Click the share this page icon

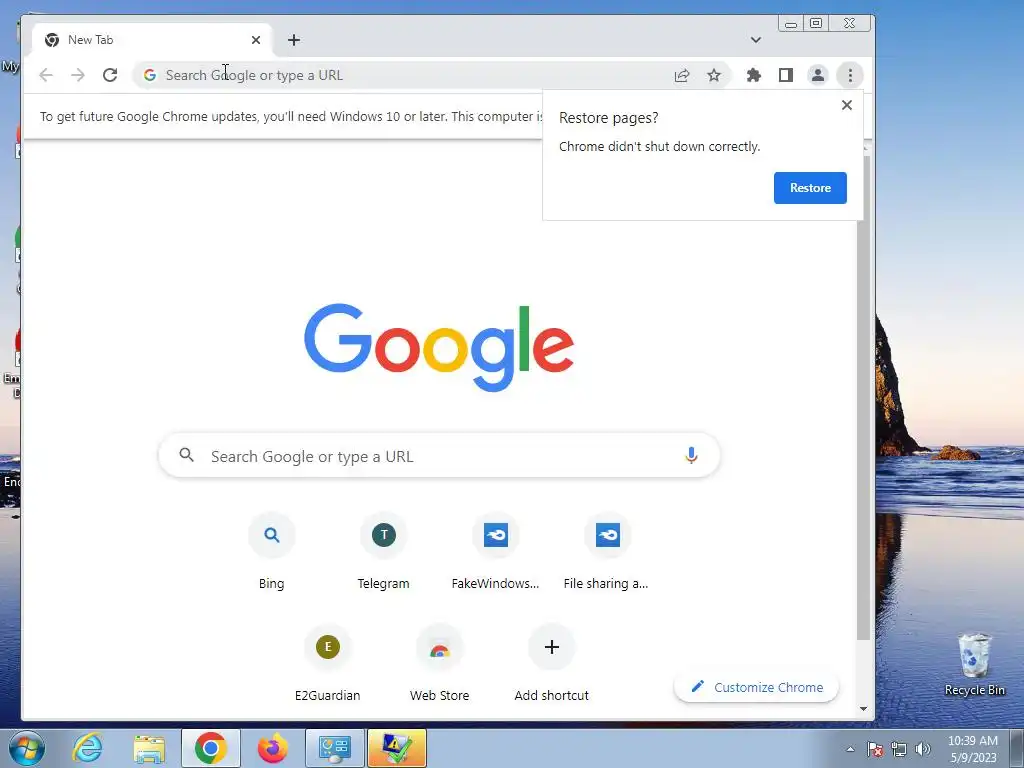tap(682, 75)
